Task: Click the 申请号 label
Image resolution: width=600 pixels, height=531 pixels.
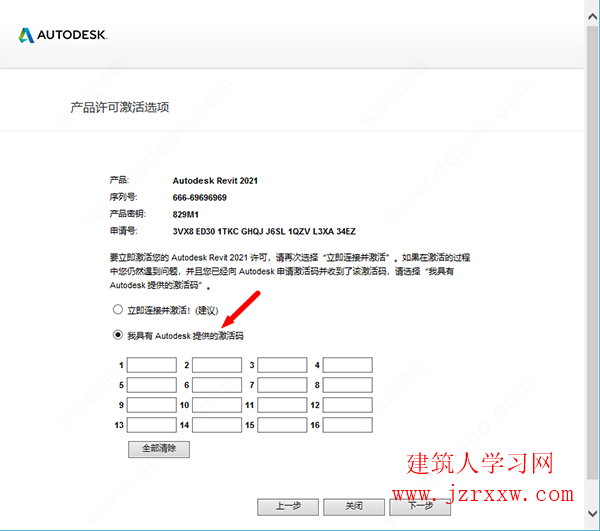Action: 123,231
